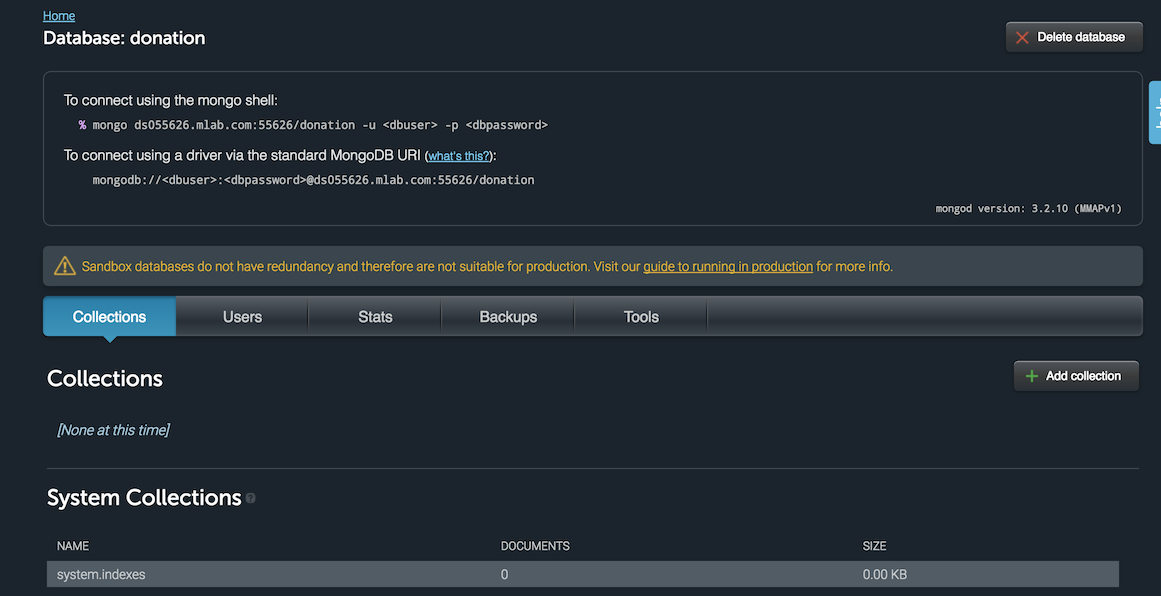Open the blue side tab on right edge
Image resolution: width=1161 pixels, height=596 pixels.
tap(1155, 112)
